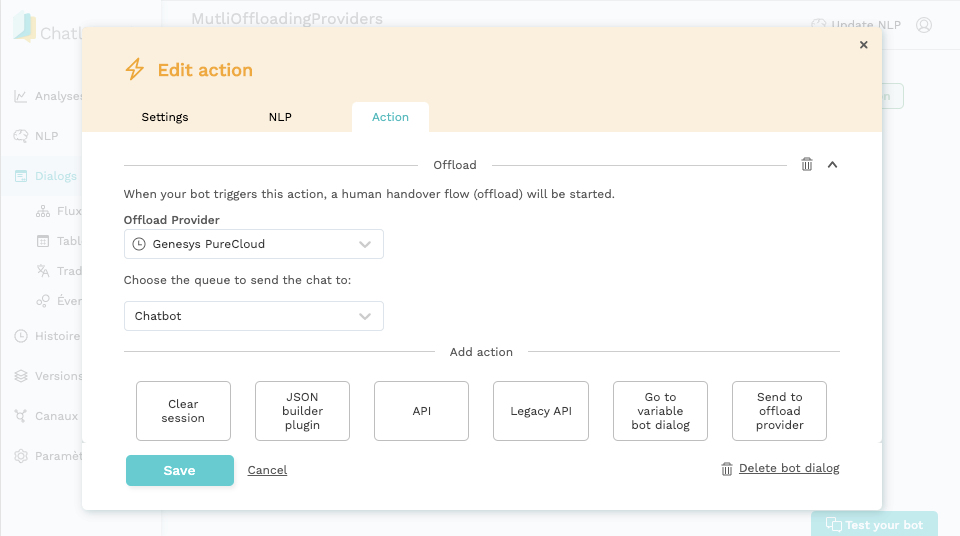The width and height of the screenshot is (960, 536).
Task: Open the Offload Provider dropdown
Action: [x=253, y=244]
